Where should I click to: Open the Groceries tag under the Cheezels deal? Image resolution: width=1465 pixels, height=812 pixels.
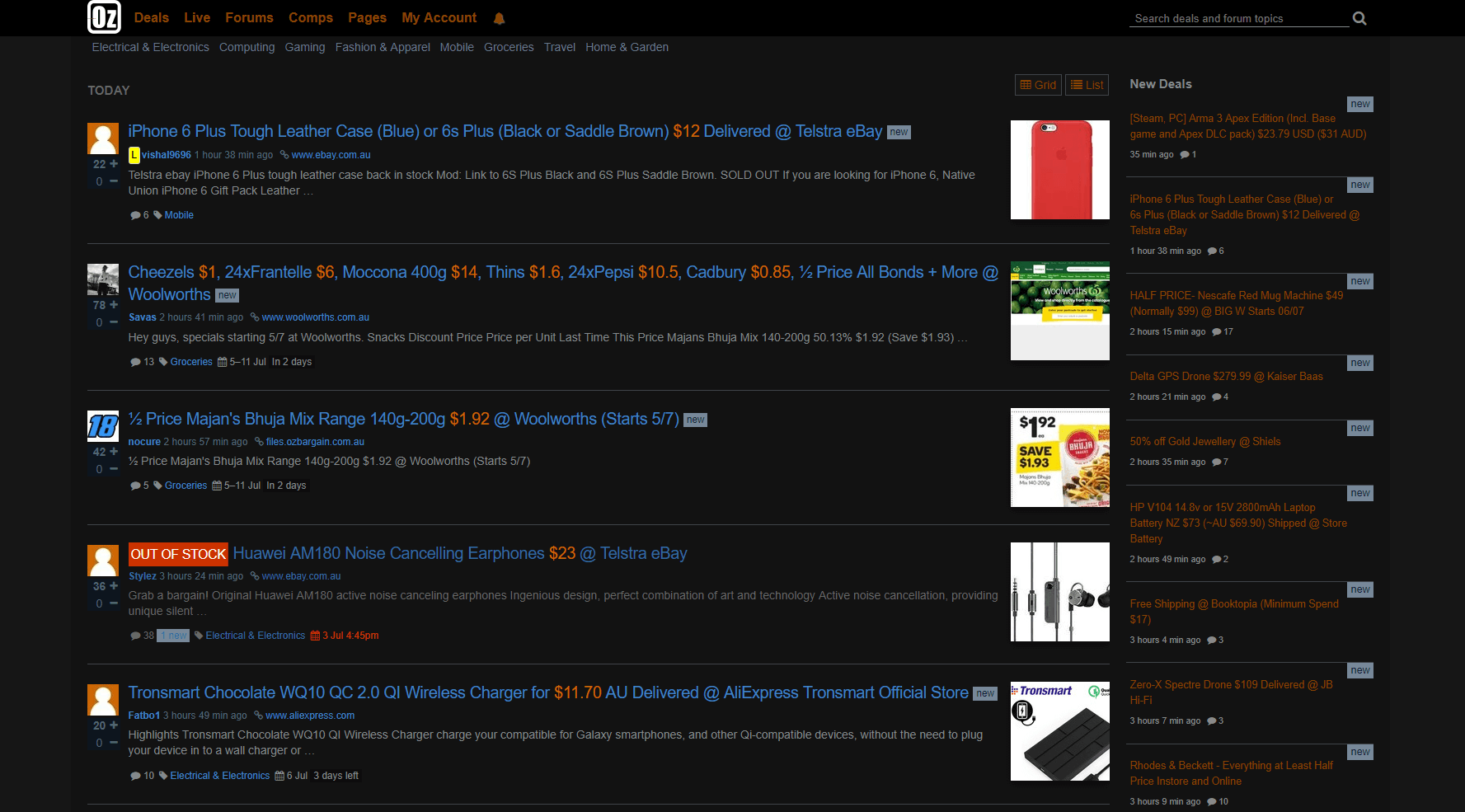coord(191,362)
